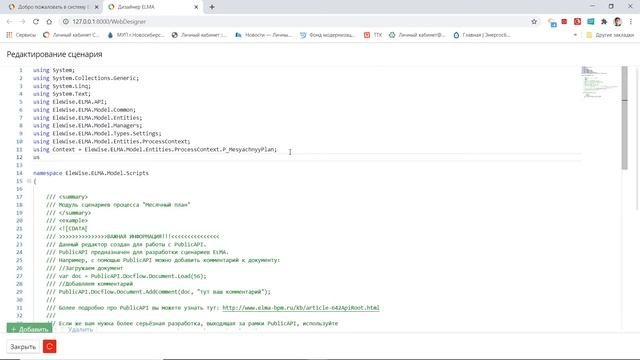Open the browser Extensions puzzle icon
This screenshot has height=360, width=640.
pyautogui.click(x=604, y=22)
